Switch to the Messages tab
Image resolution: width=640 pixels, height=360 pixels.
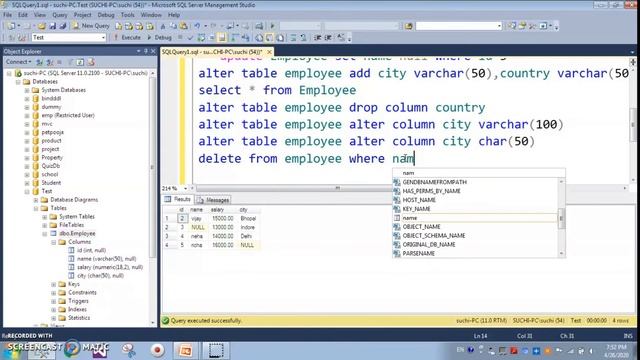tap(213, 200)
